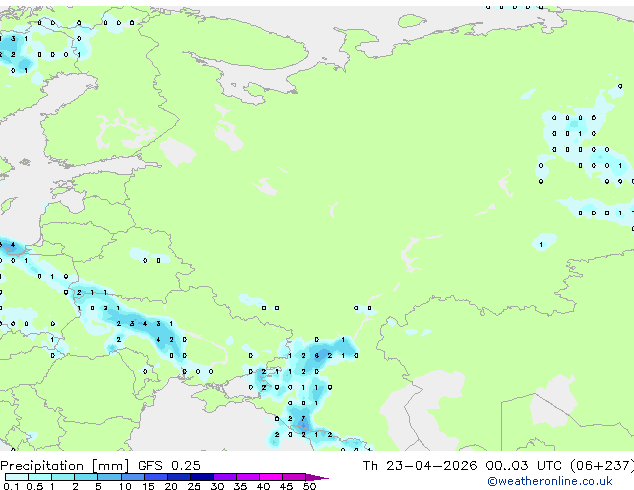Click the "00..03 UTC" time range text

click(524, 466)
